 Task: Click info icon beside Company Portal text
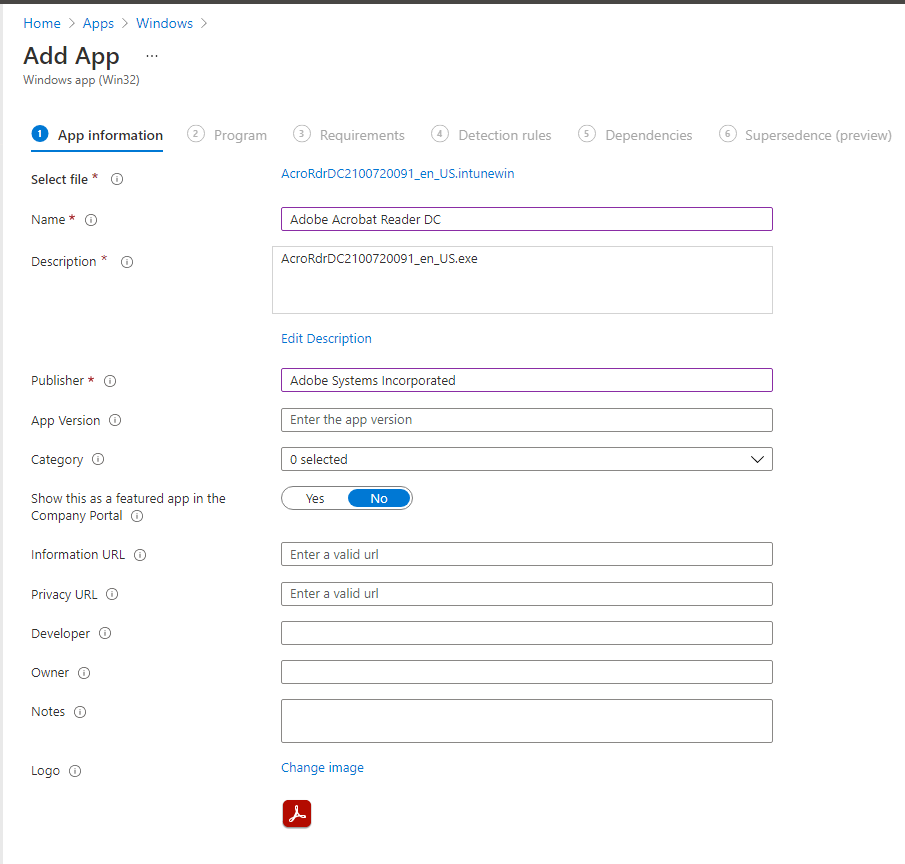click(x=137, y=516)
